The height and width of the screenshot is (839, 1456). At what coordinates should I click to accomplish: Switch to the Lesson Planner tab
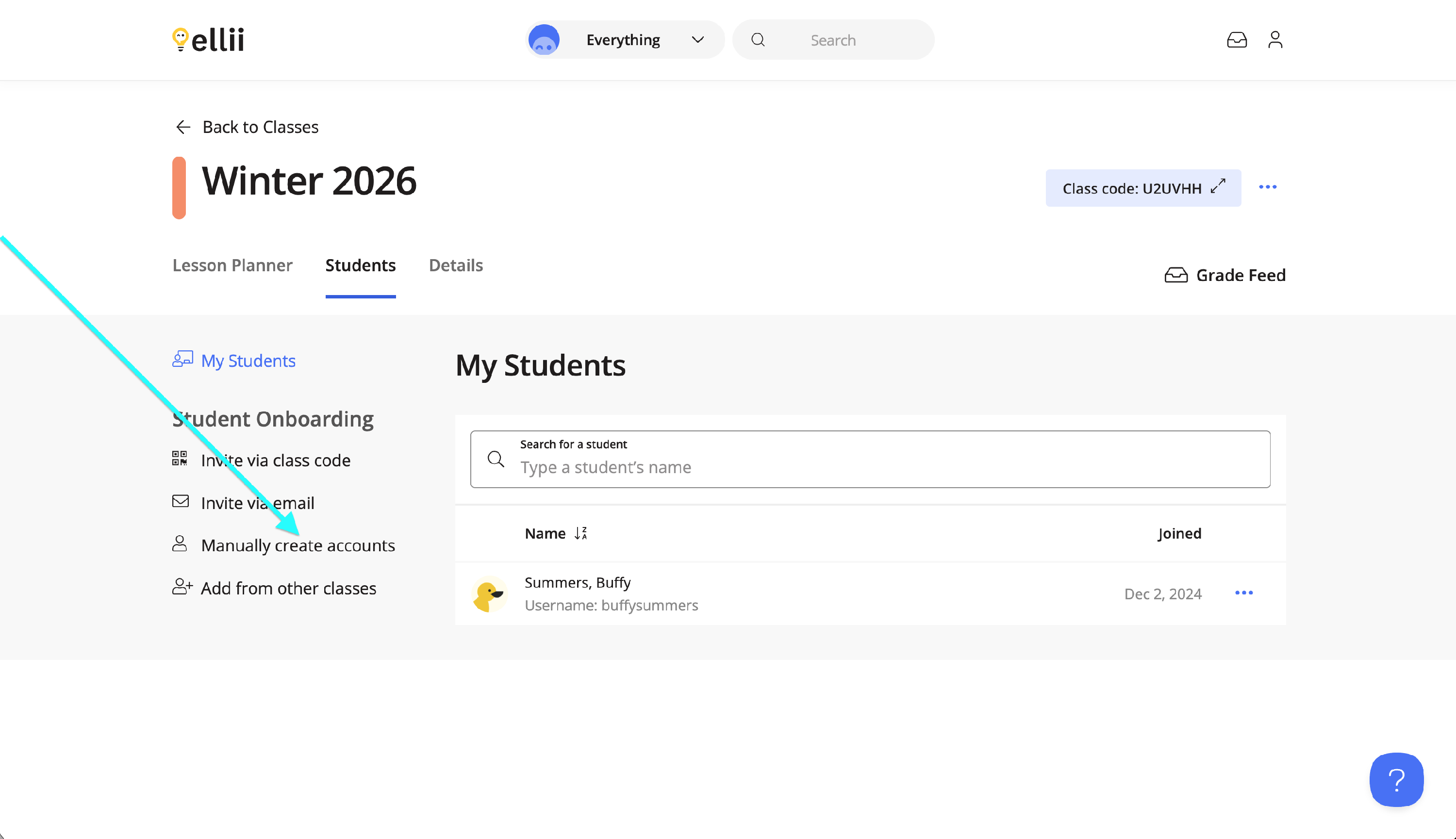(232, 265)
